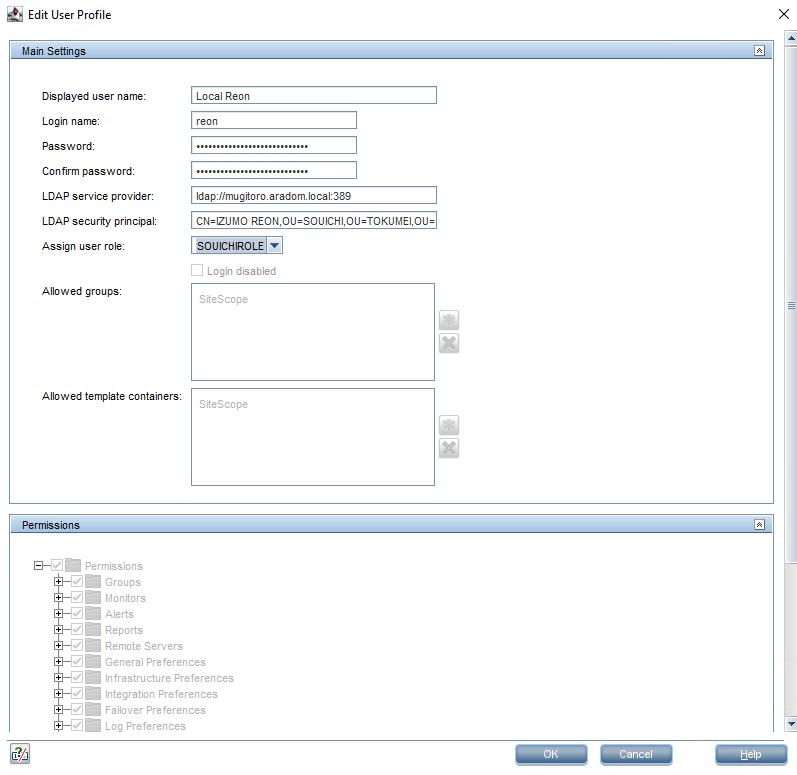
Task: Toggle the Infrastructure Preferences permission checkbox
Action: coord(77,677)
